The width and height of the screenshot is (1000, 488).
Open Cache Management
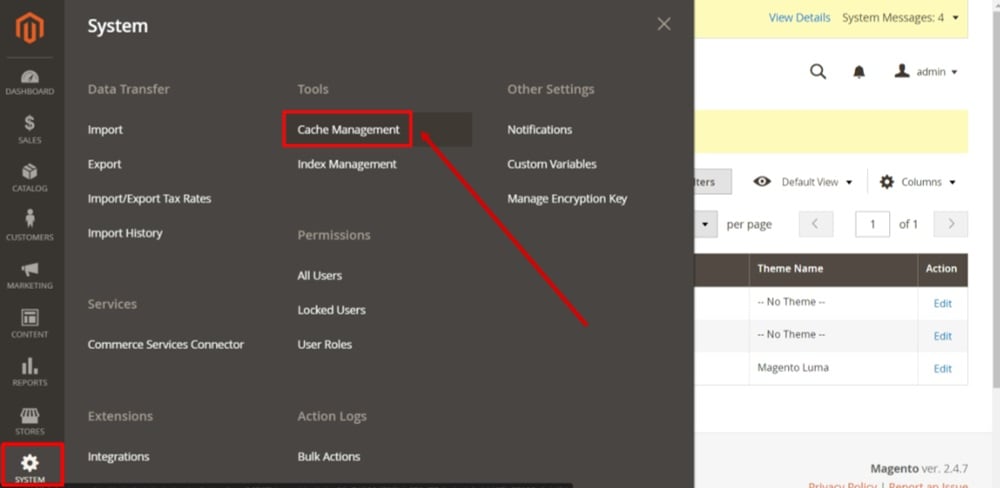click(348, 129)
